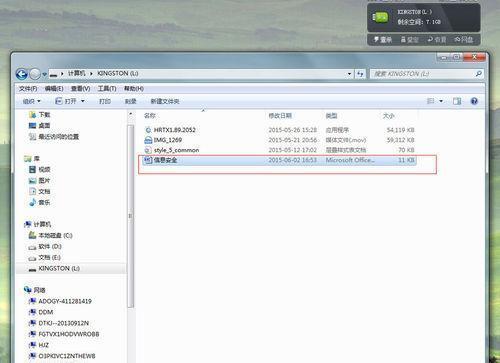Click the green USB drive icon in the widget
500x363 pixels.
point(381,17)
